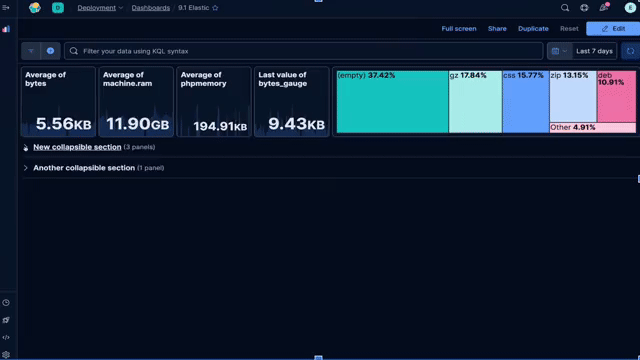The image size is (640, 360).
Task: Click Another collapsible section title
Action: click(x=84, y=168)
